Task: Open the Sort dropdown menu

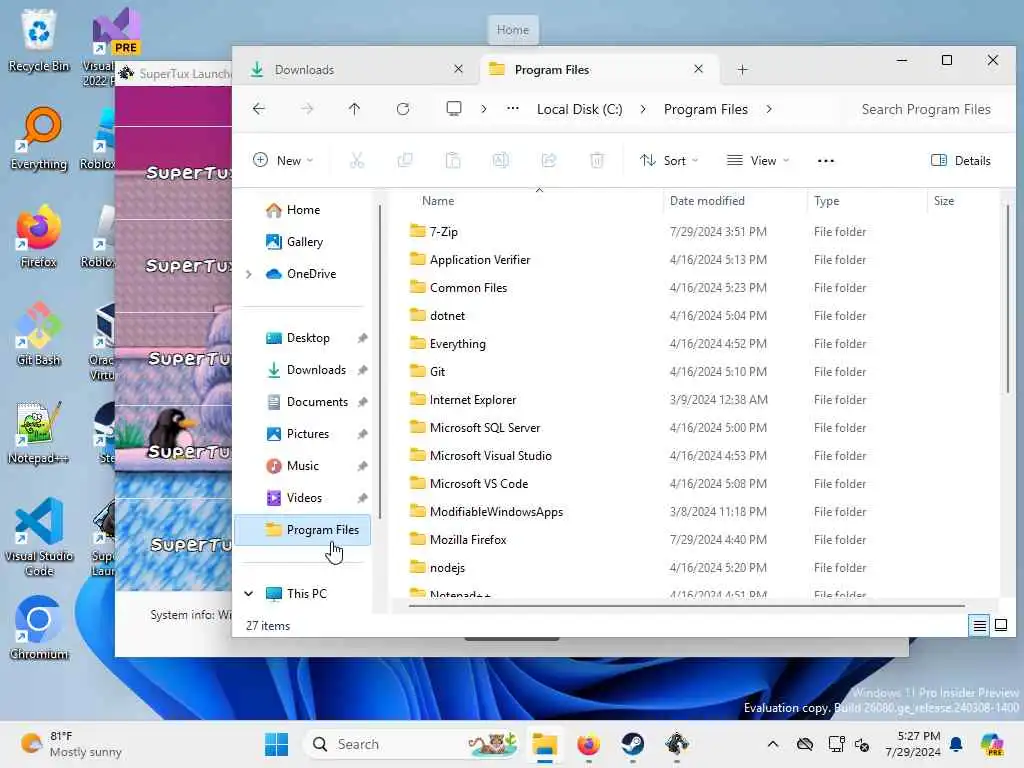Action: point(669,161)
